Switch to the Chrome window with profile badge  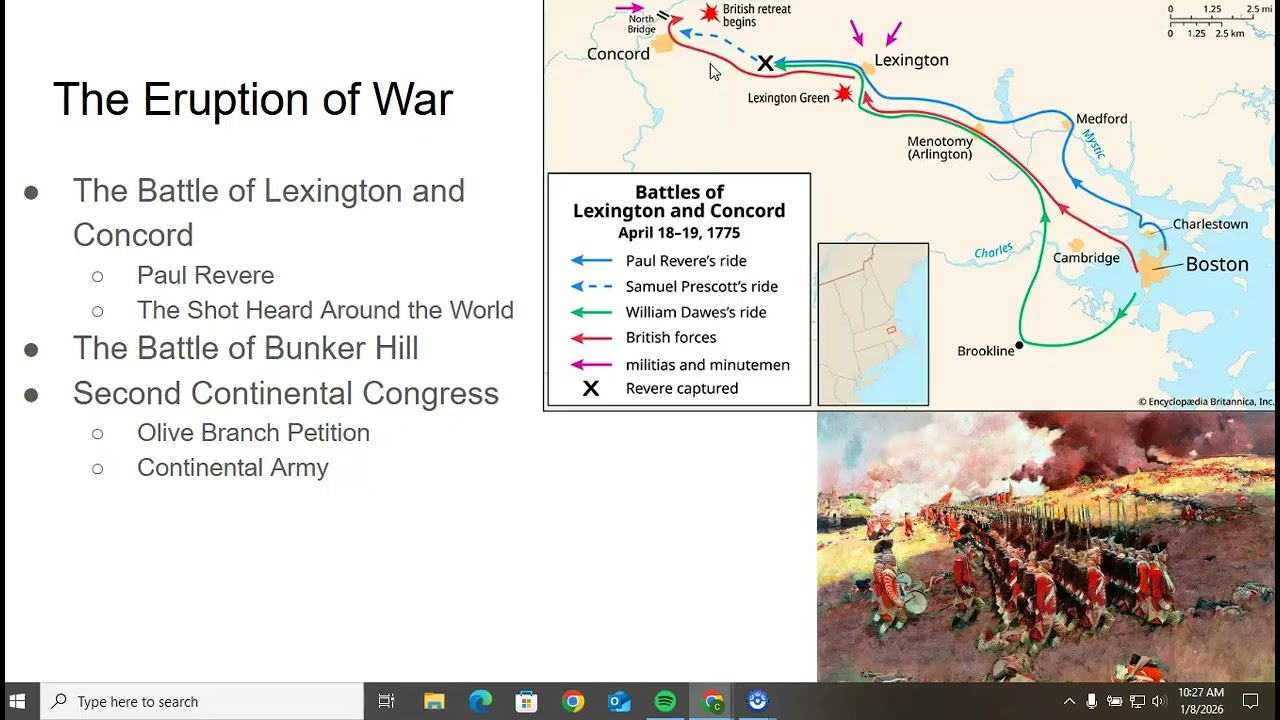(712, 701)
